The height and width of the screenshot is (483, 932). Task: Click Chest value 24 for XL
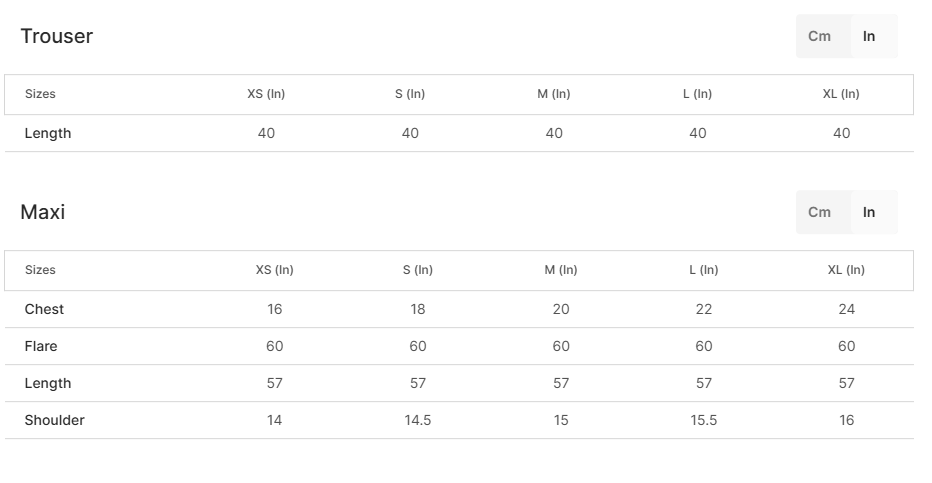pyautogui.click(x=847, y=310)
